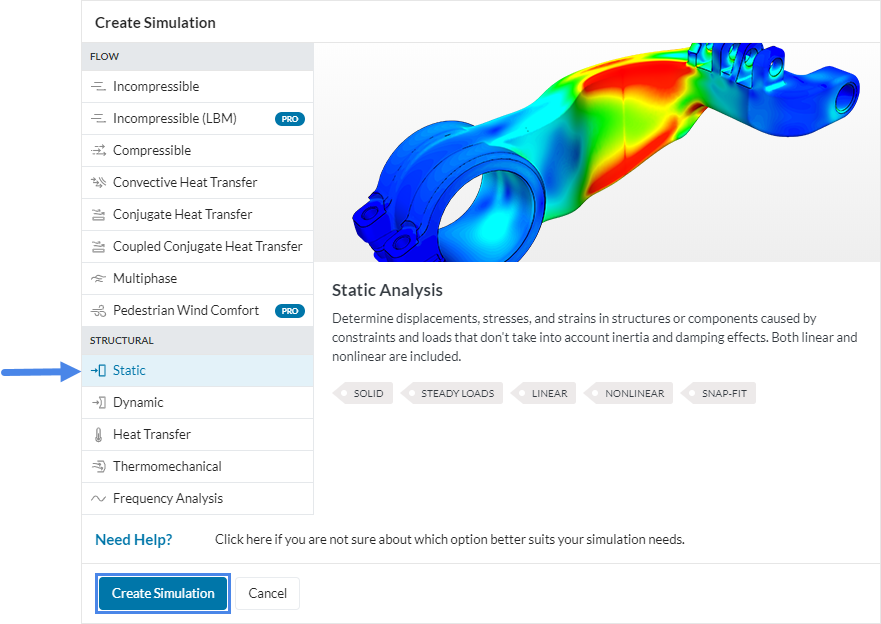Image resolution: width=881 pixels, height=624 pixels.
Task: Select the Static analysis type
Action: [x=129, y=371]
